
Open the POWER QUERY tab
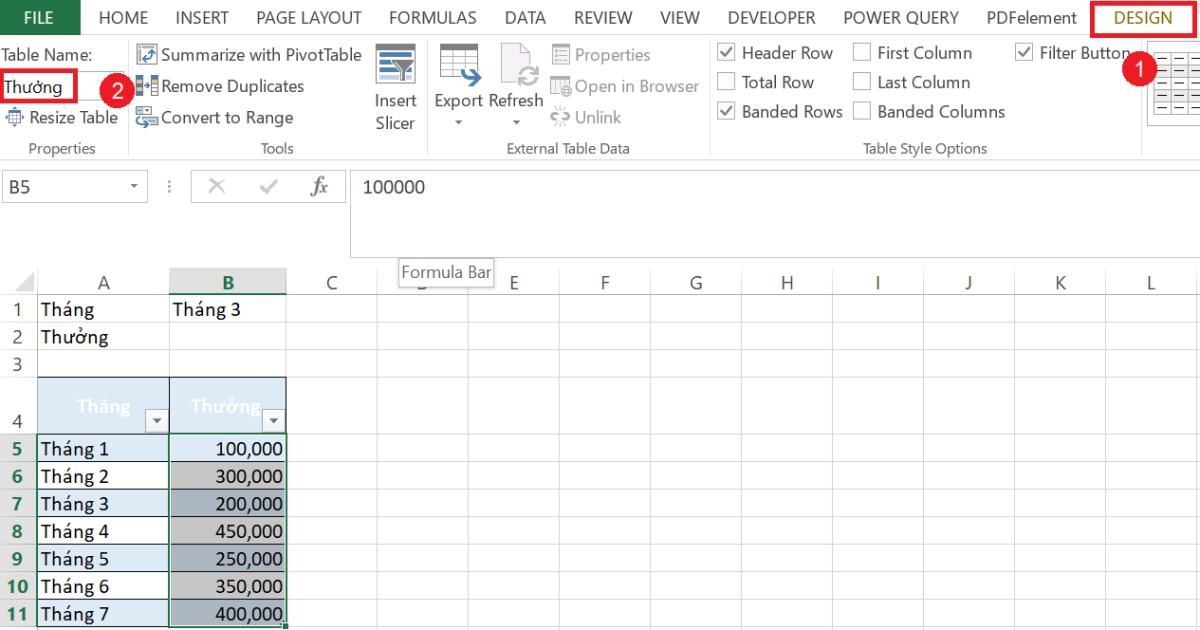click(x=900, y=17)
